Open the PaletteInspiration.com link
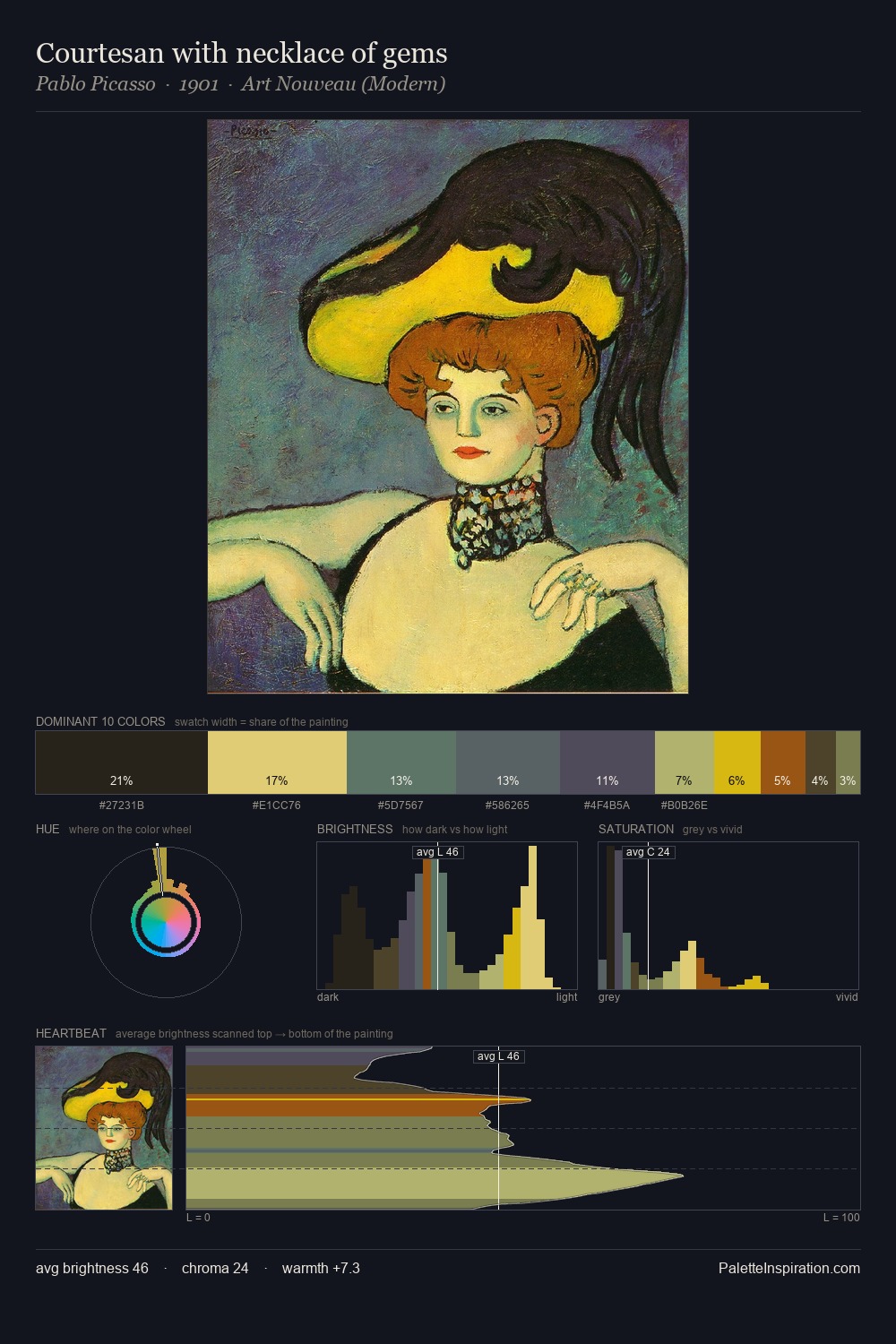Screen dimensions: 896x1344 (x=789, y=1268)
